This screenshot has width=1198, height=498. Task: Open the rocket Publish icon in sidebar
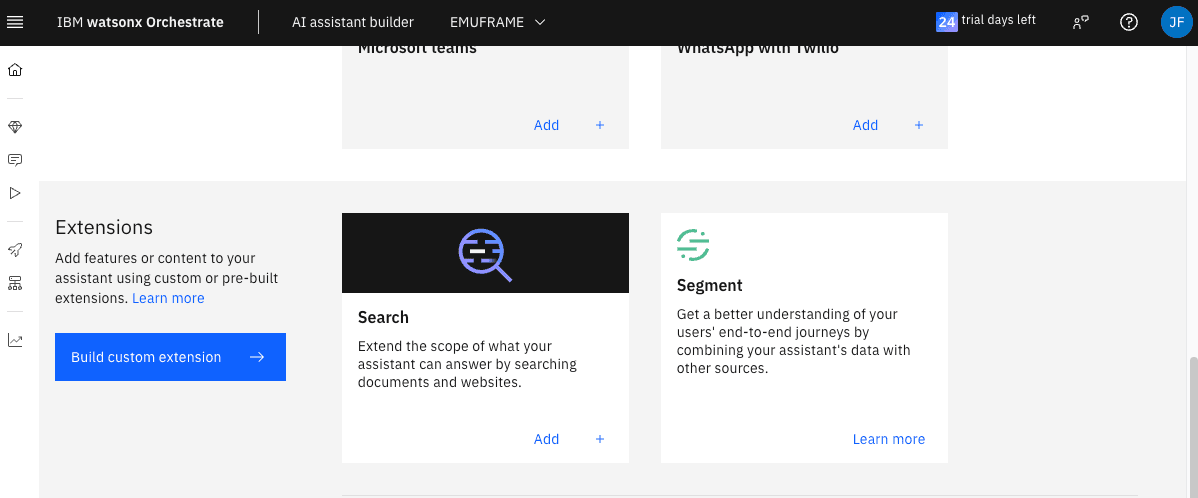point(15,250)
